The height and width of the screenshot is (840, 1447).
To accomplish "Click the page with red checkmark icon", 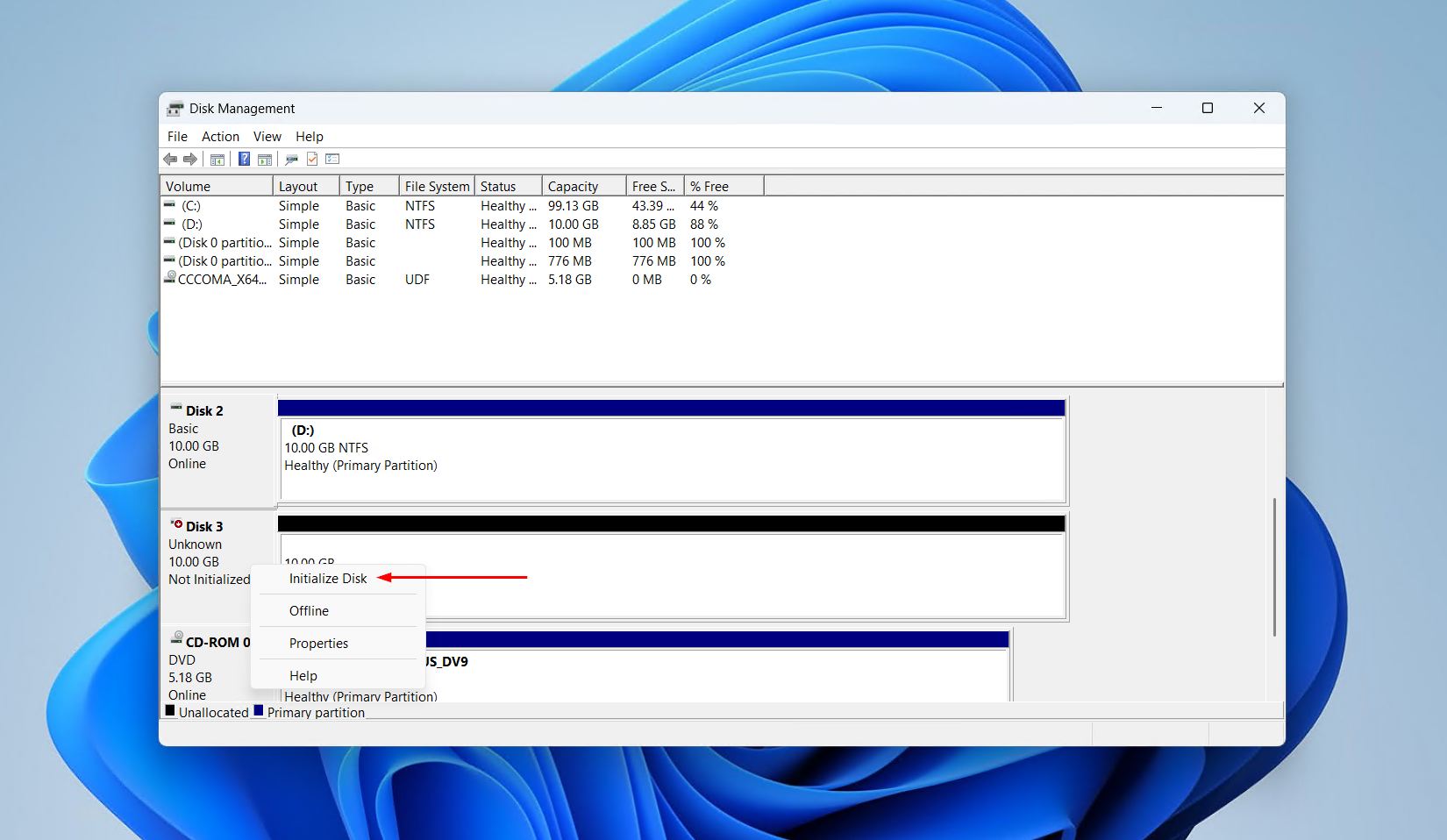I will tap(312, 159).
